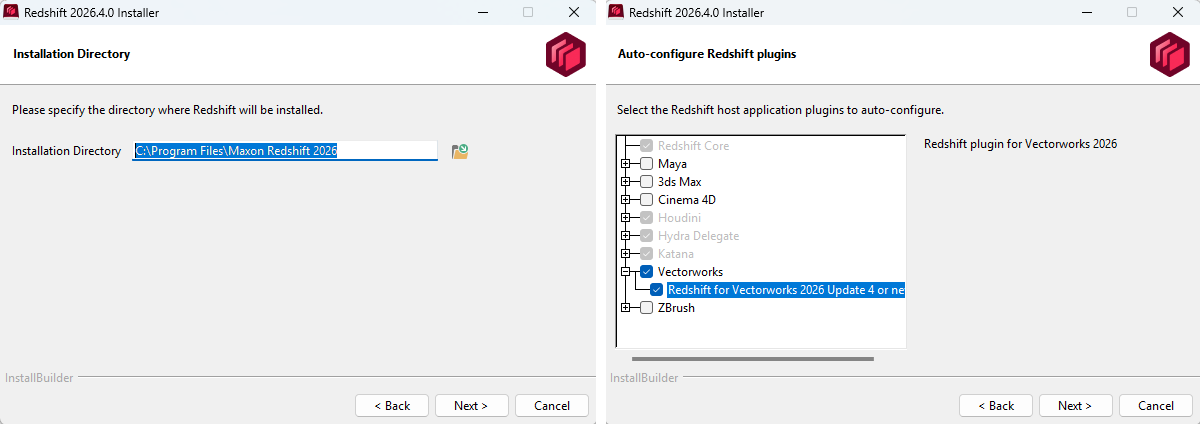Expand the 3ds Max tree node
Screen dimensions: 1200x424
click(x=626, y=182)
